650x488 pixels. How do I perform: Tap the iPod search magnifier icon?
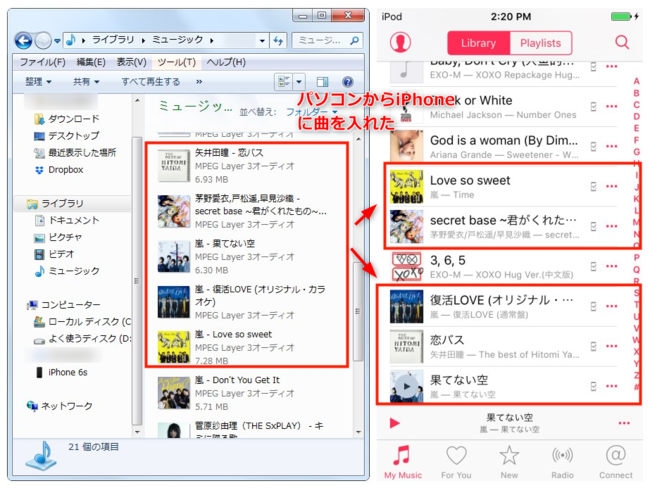point(622,42)
